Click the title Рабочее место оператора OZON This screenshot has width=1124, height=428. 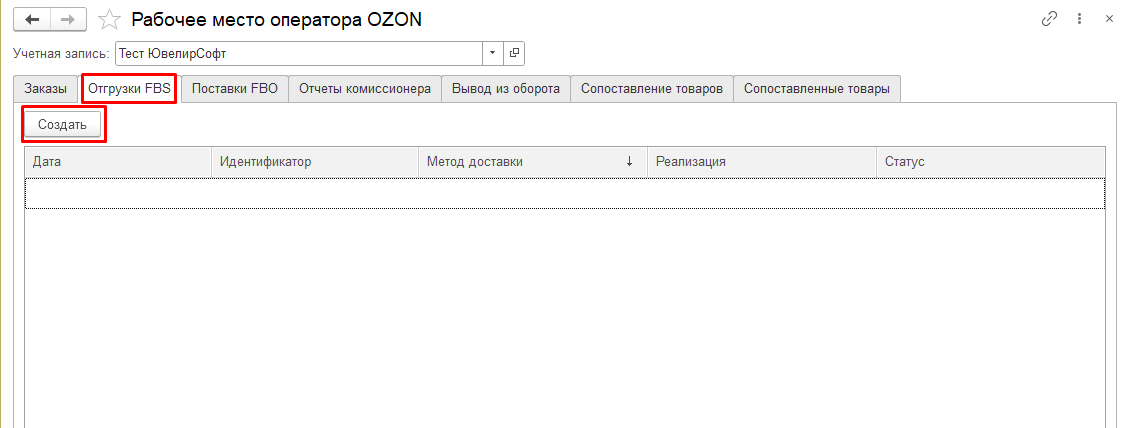277,19
